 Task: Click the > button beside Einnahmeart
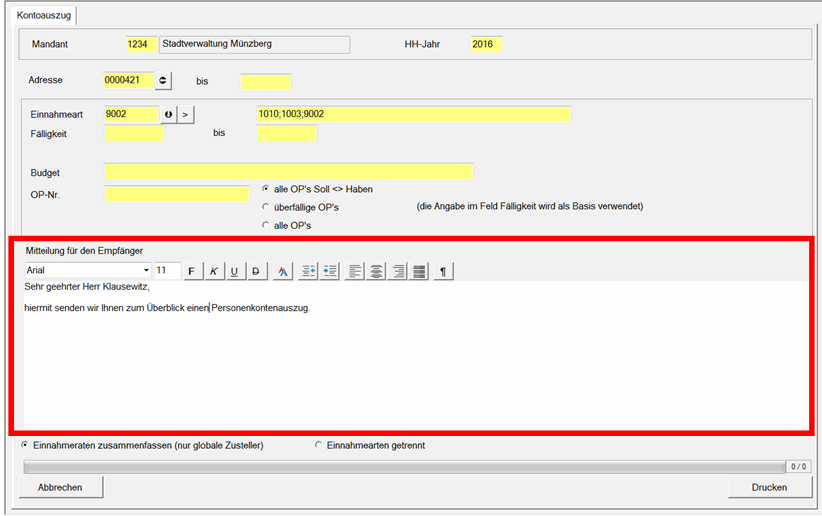(185, 115)
